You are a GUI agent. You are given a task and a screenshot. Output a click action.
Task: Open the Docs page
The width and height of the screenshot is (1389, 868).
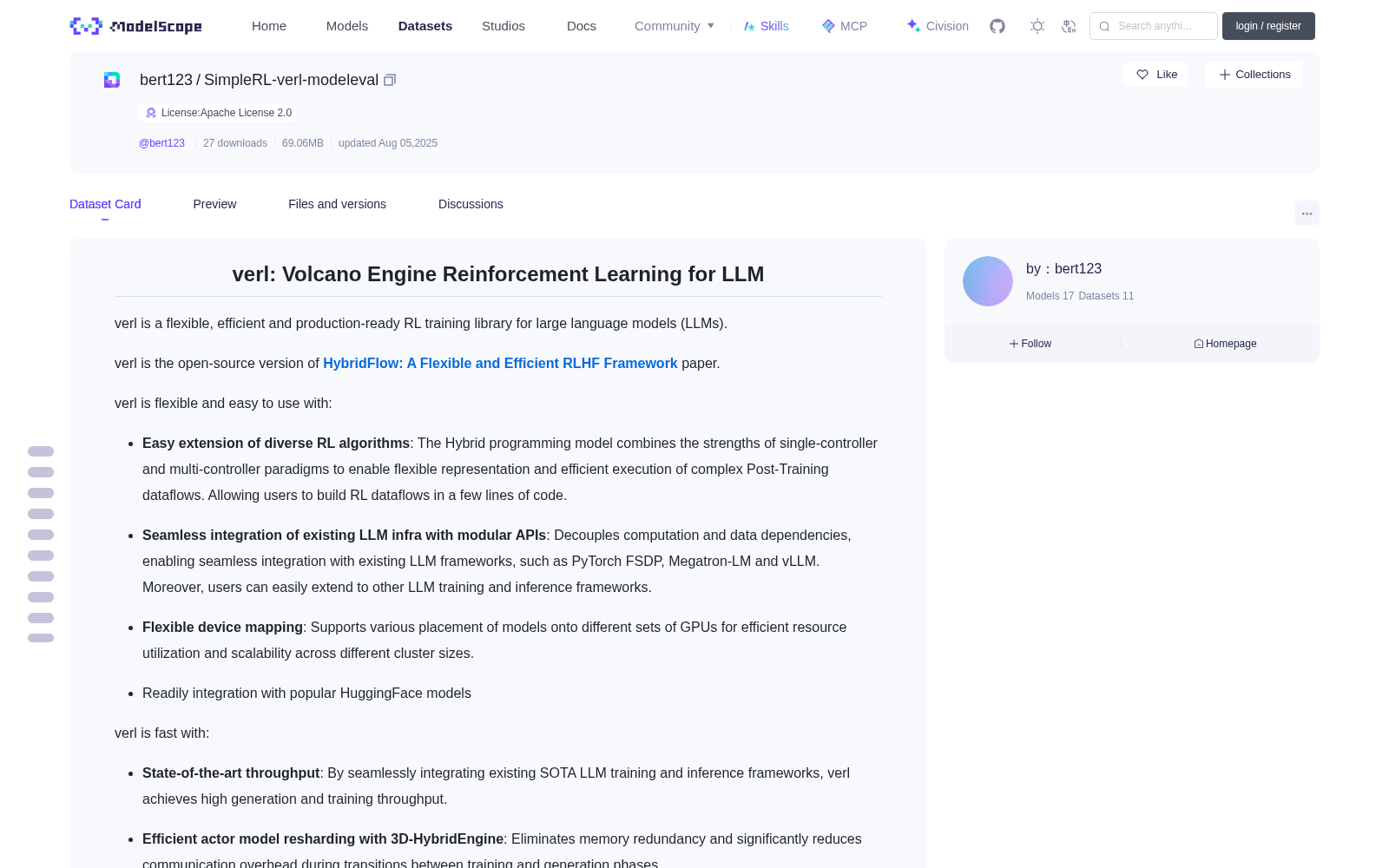pos(582,26)
